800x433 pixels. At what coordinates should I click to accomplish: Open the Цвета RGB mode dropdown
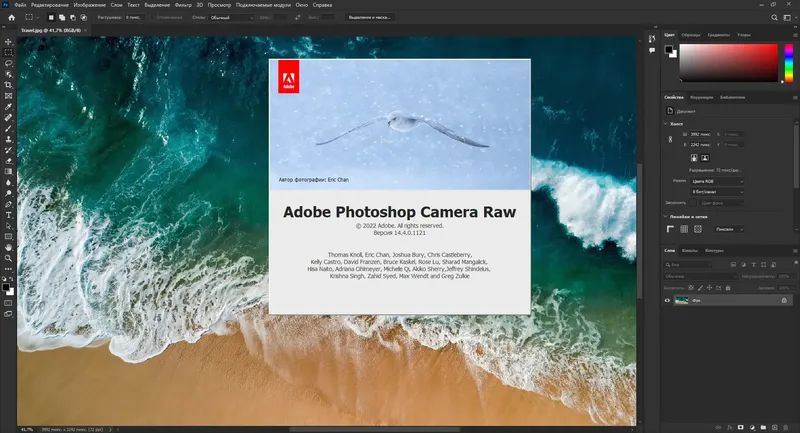pos(717,181)
